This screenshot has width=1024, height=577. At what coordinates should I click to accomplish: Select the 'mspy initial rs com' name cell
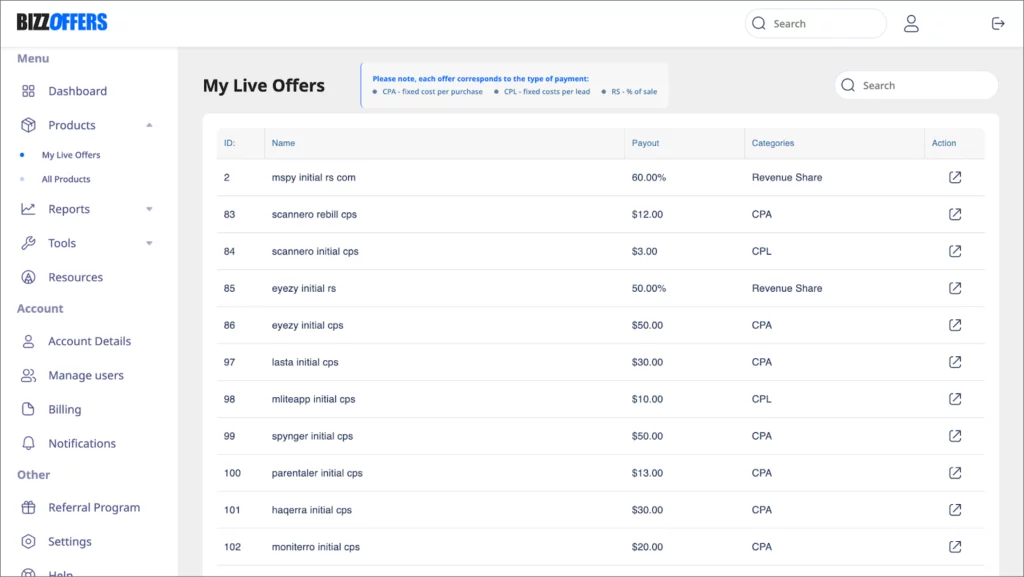[x=313, y=177]
